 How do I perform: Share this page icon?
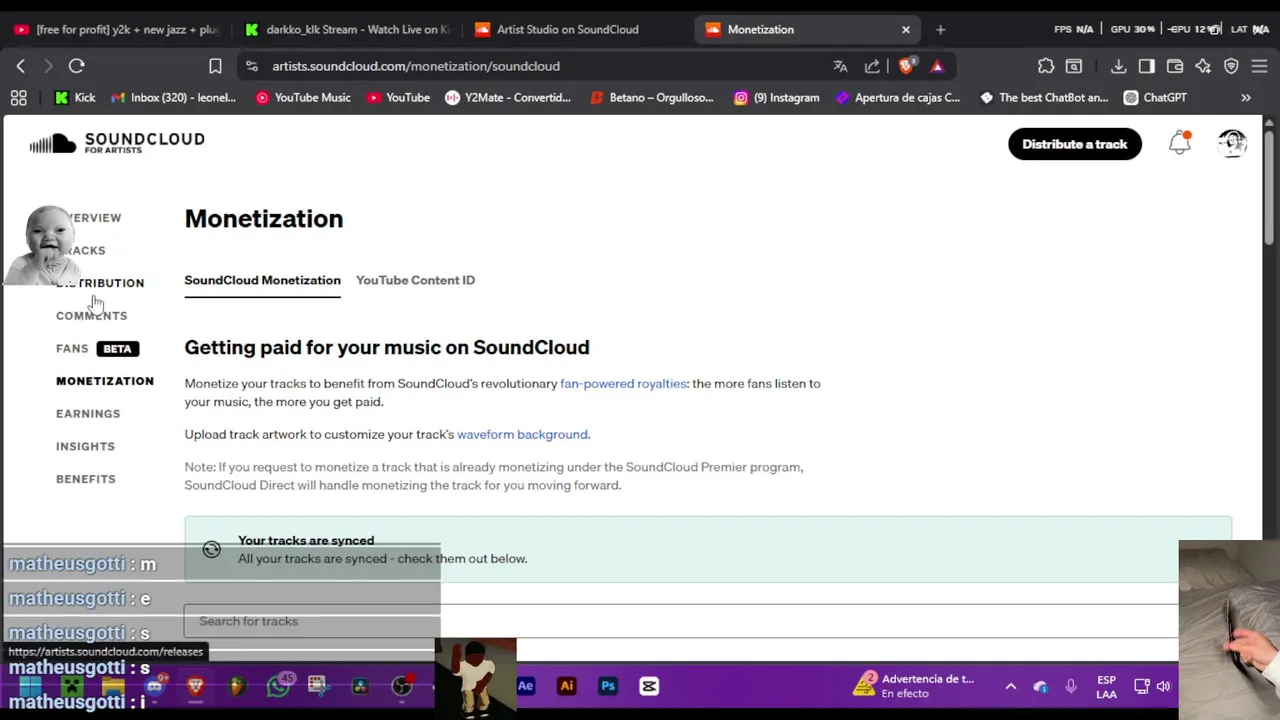tap(872, 66)
